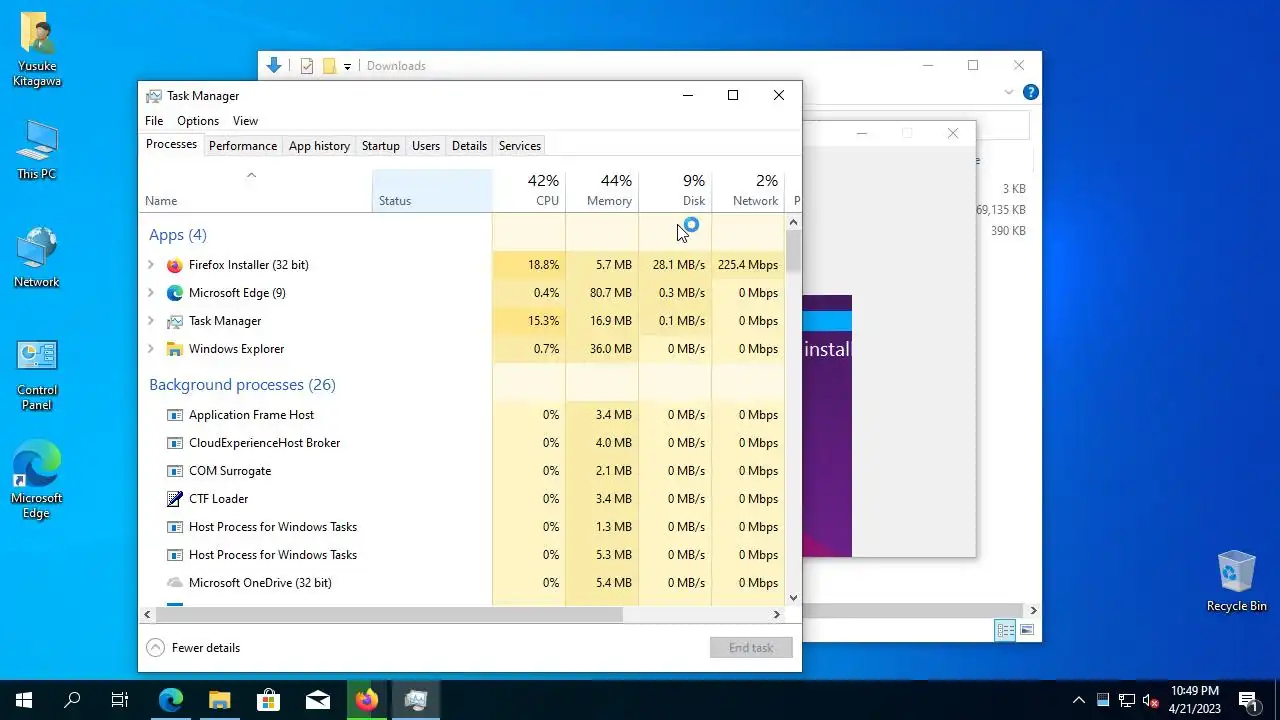
Task: Open Yusuke Kitagawa desktop folder icon
Action: [x=37, y=35]
